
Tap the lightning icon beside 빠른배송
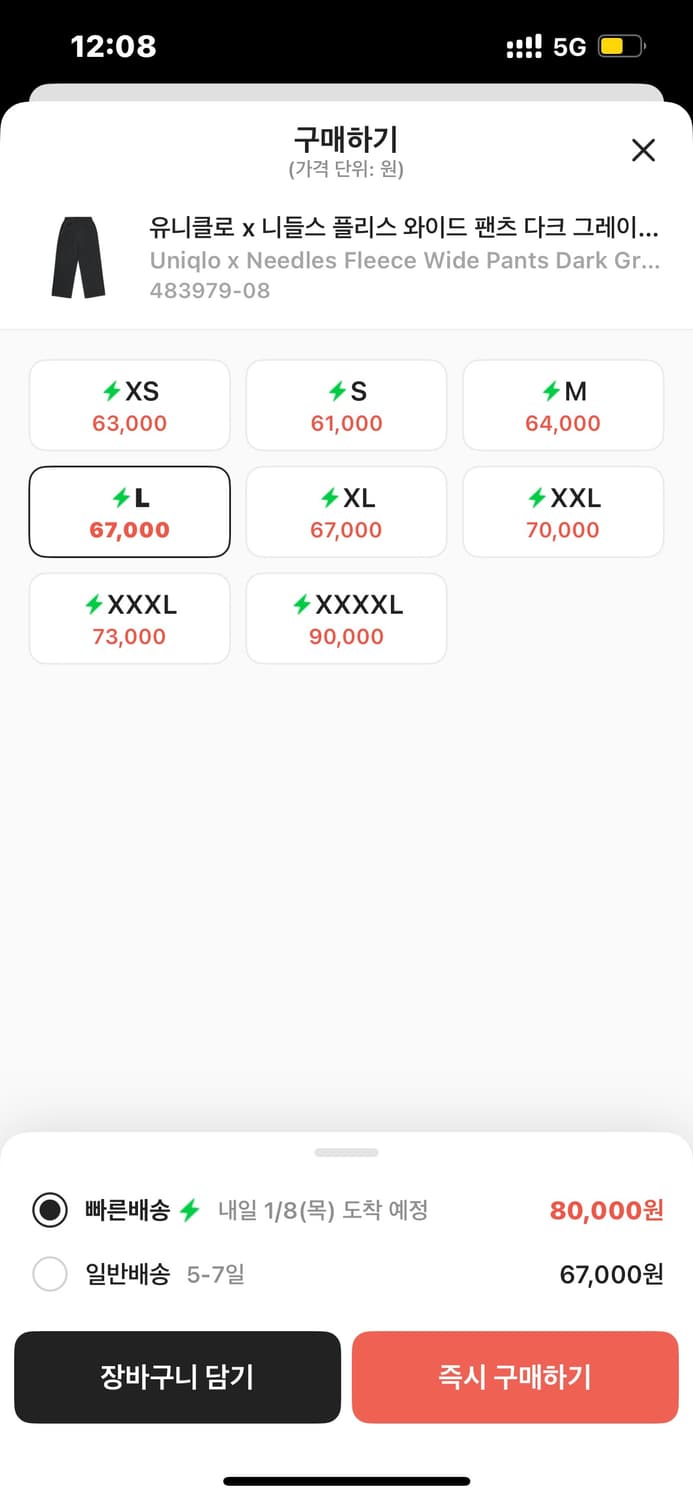[x=190, y=1210]
